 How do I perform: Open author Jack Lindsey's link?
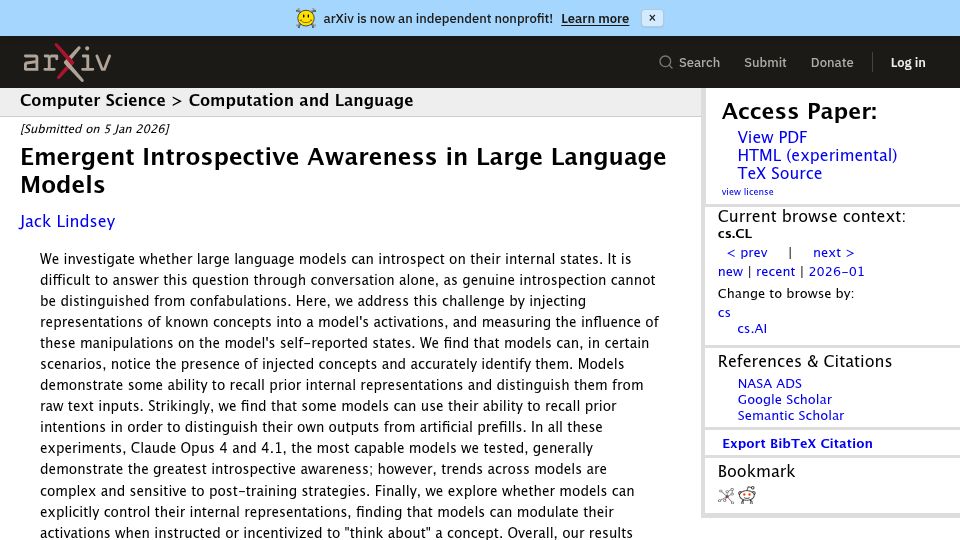(67, 221)
